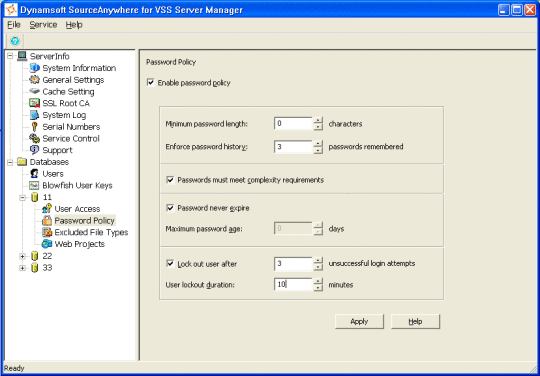Click the Excluded File Types icon
Screen dimensions: 540x376
(47, 232)
